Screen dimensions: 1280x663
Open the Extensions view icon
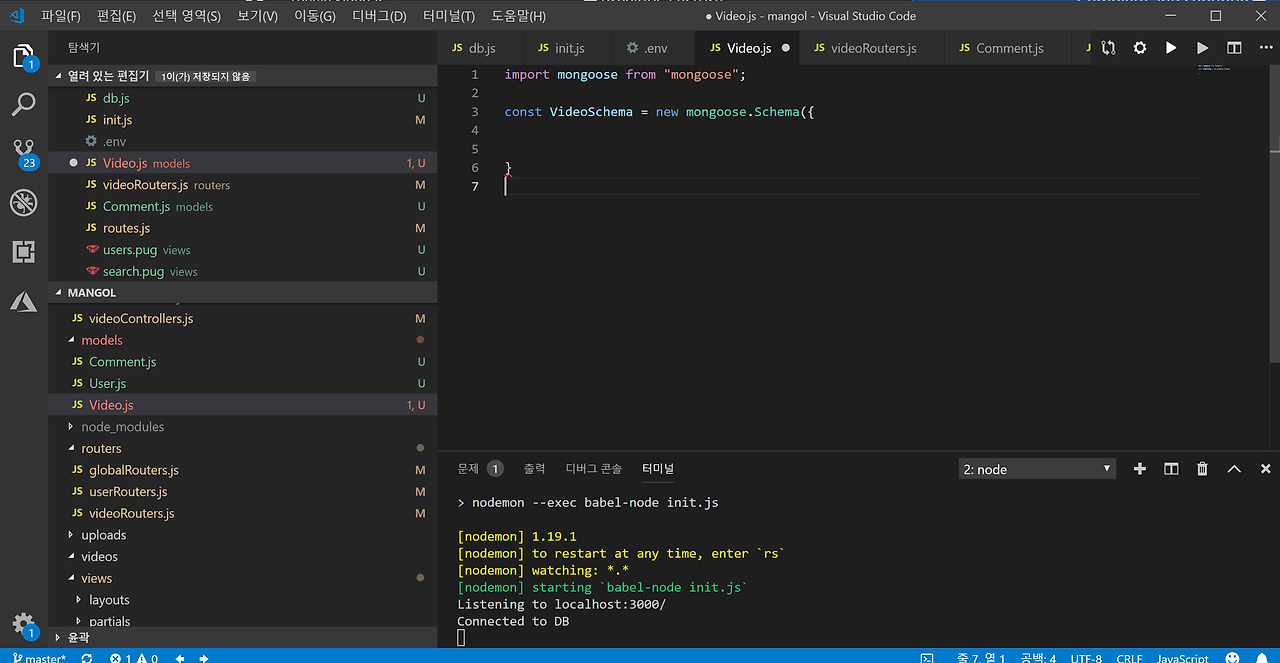24,252
